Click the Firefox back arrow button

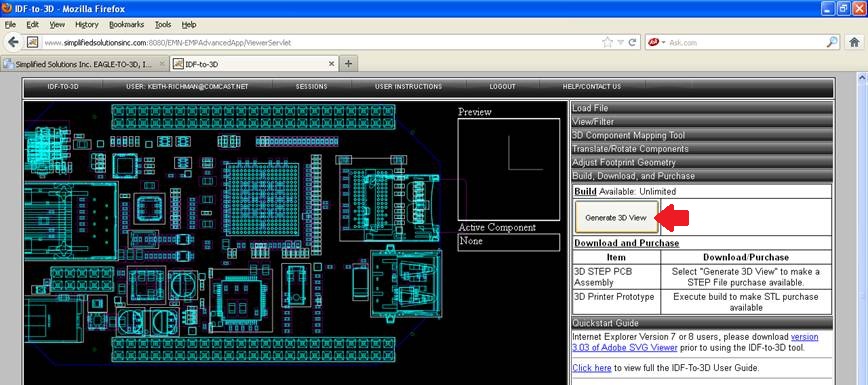point(13,42)
